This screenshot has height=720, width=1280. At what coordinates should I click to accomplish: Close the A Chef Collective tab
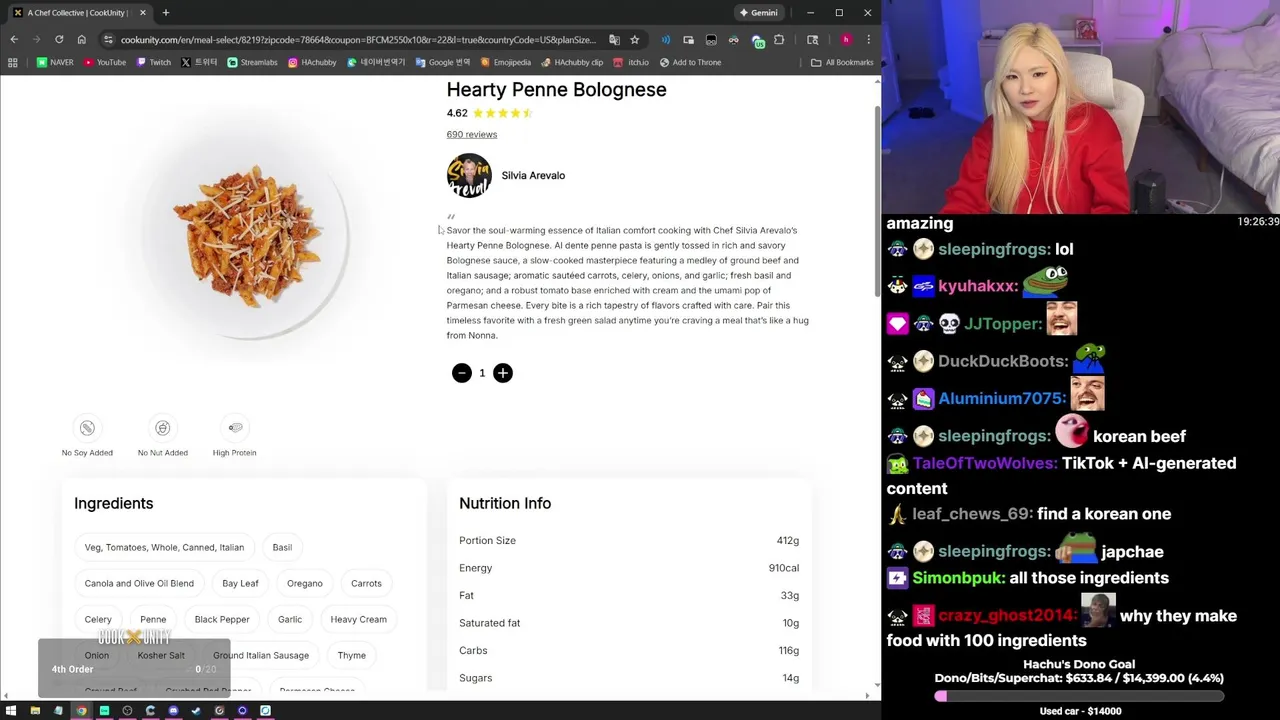pos(143,13)
